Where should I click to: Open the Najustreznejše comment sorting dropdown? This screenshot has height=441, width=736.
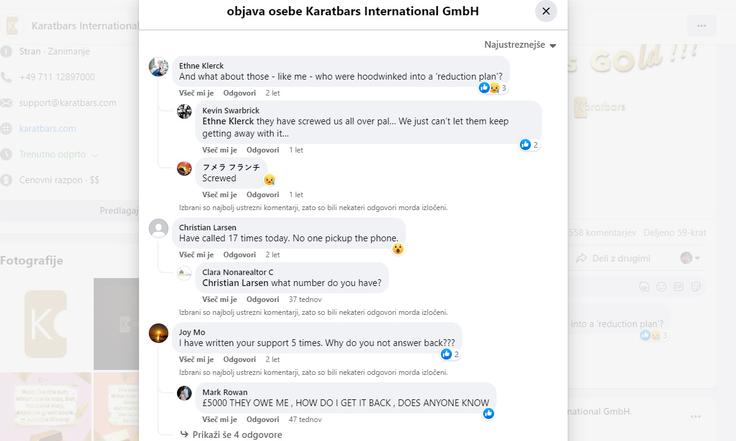click(x=520, y=45)
